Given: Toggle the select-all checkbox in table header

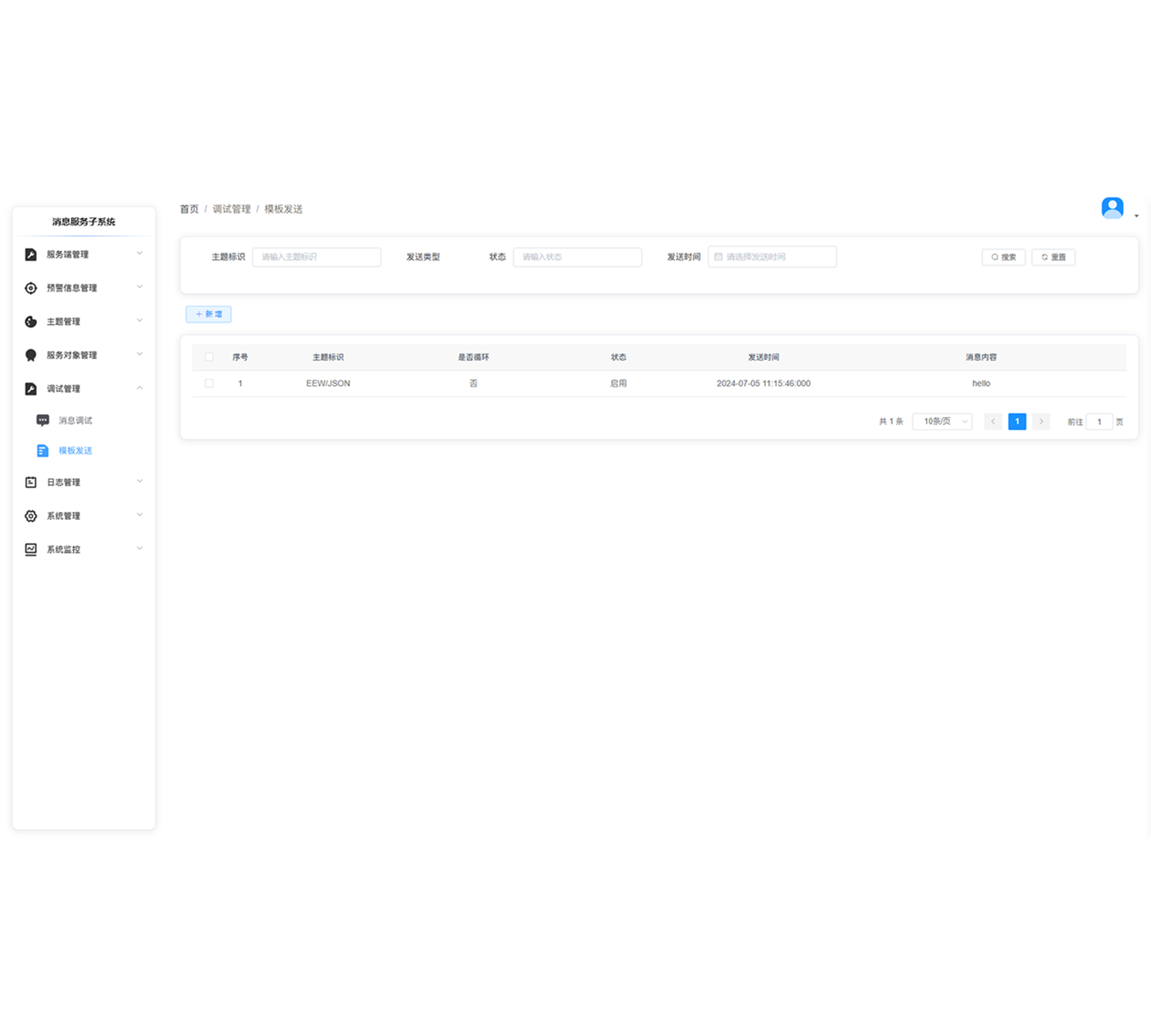Looking at the screenshot, I should click(209, 357).
